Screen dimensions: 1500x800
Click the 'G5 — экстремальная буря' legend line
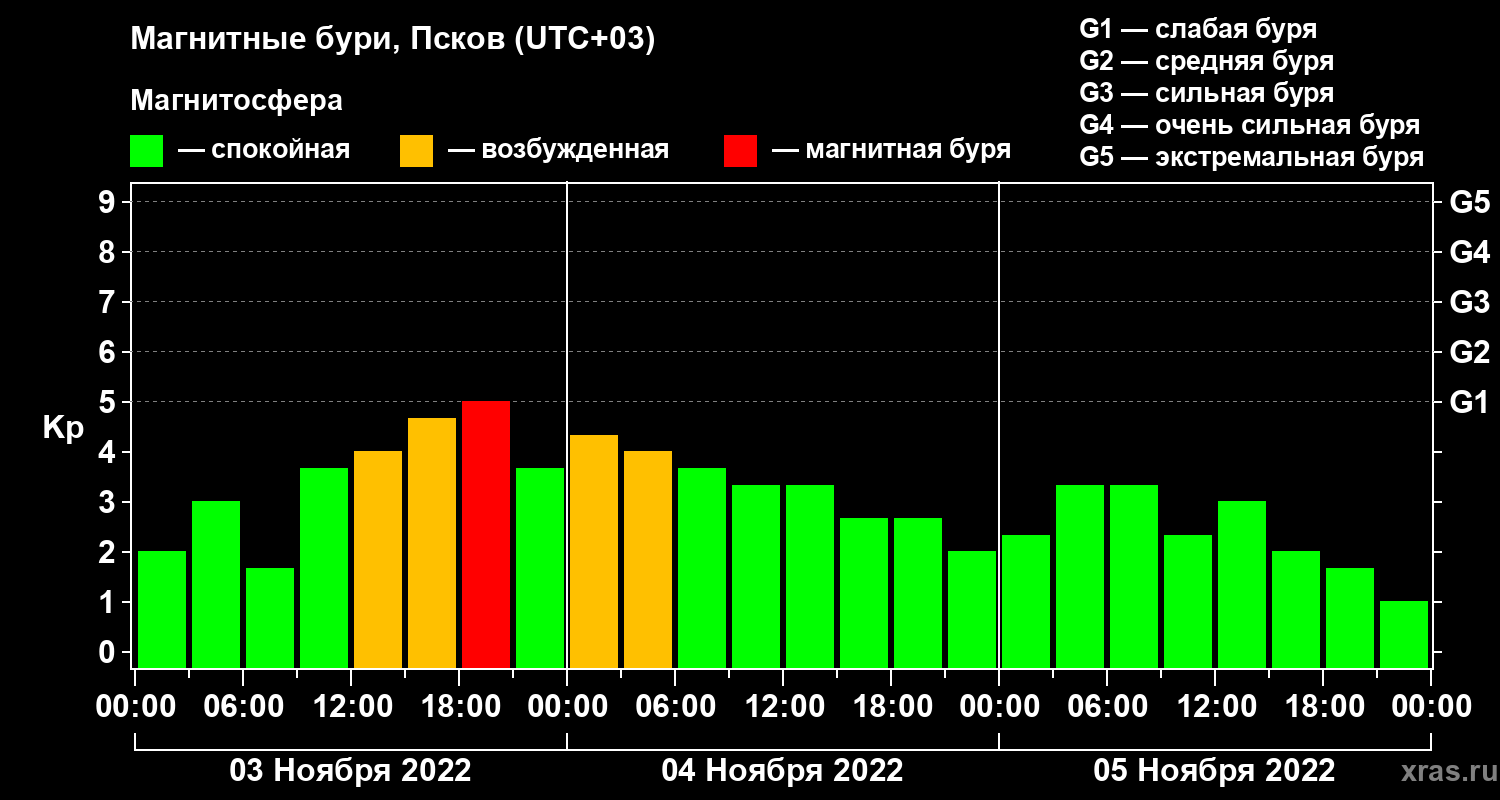click(1252, 158)
